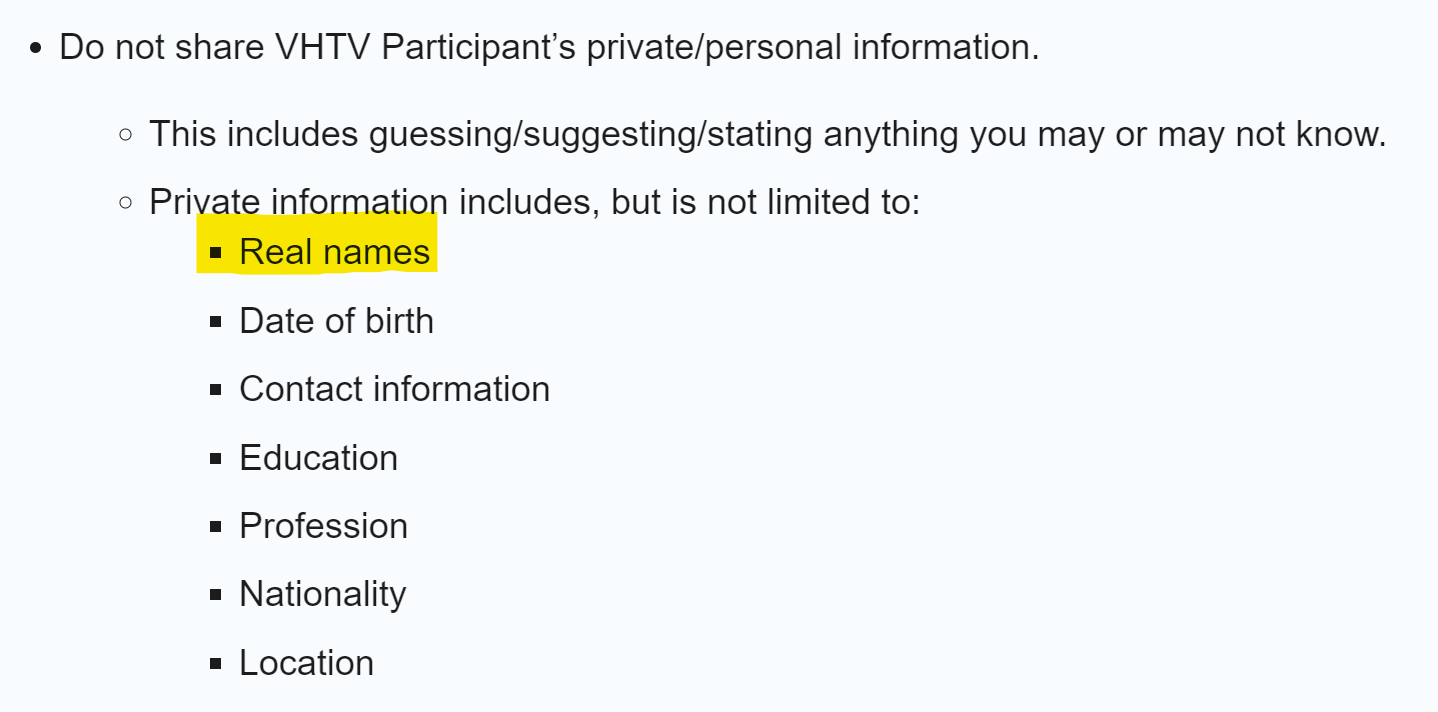
Task: Click the "Location" list item
Action: click(306, 663)
